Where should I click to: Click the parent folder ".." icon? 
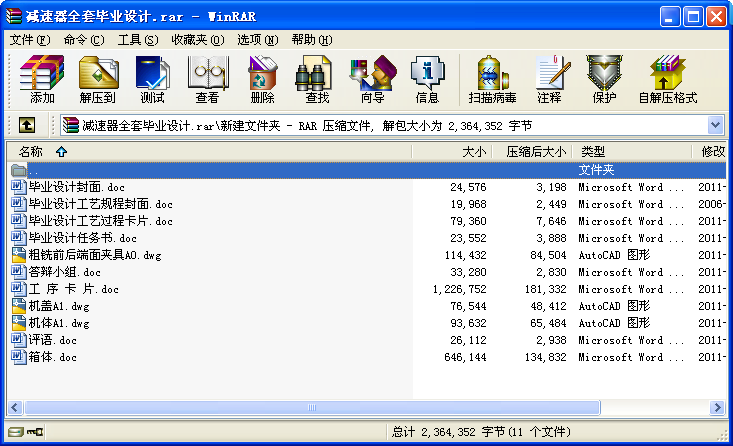coord(19,170)
